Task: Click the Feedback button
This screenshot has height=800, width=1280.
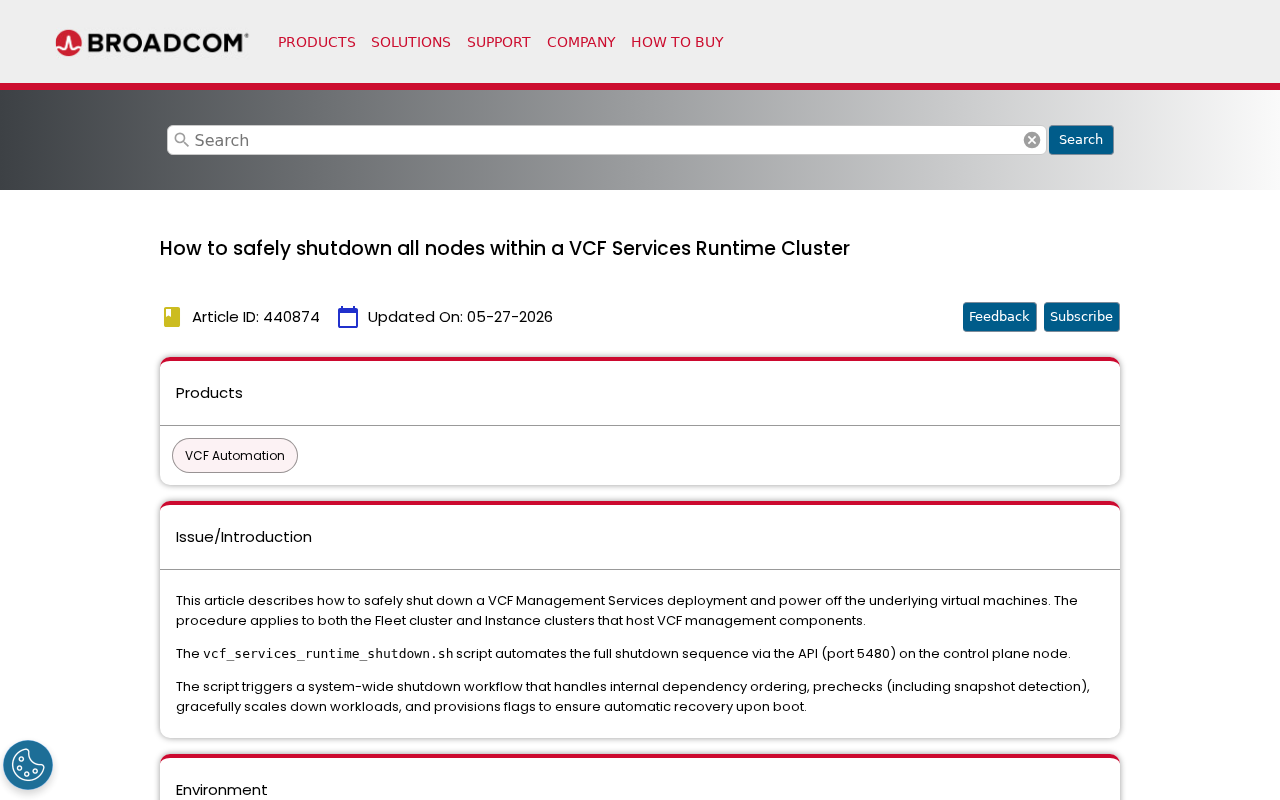Action: (999, 317)
